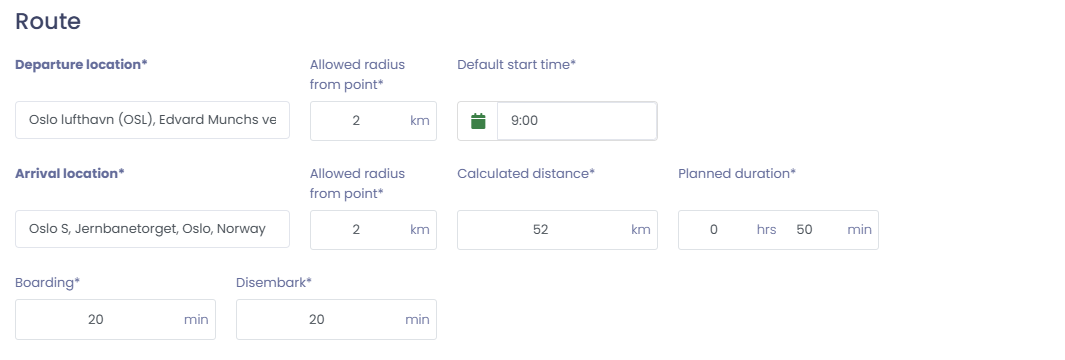Click the Route section heading
The height and width of the screenshot is (360, 1065).
coord(48,21)
